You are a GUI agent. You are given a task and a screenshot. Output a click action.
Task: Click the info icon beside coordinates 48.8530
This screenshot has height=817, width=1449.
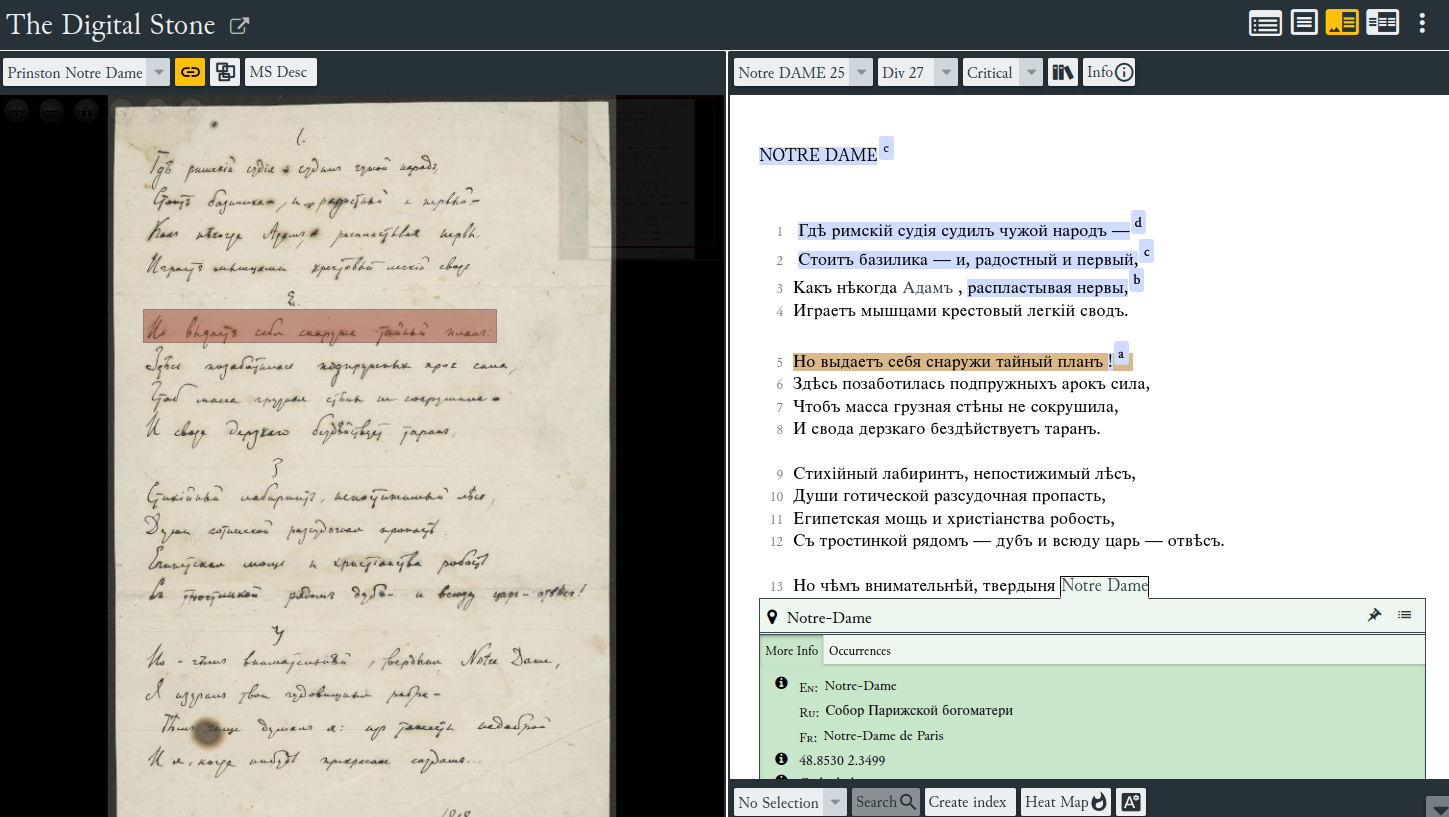(x=781, y=759)
